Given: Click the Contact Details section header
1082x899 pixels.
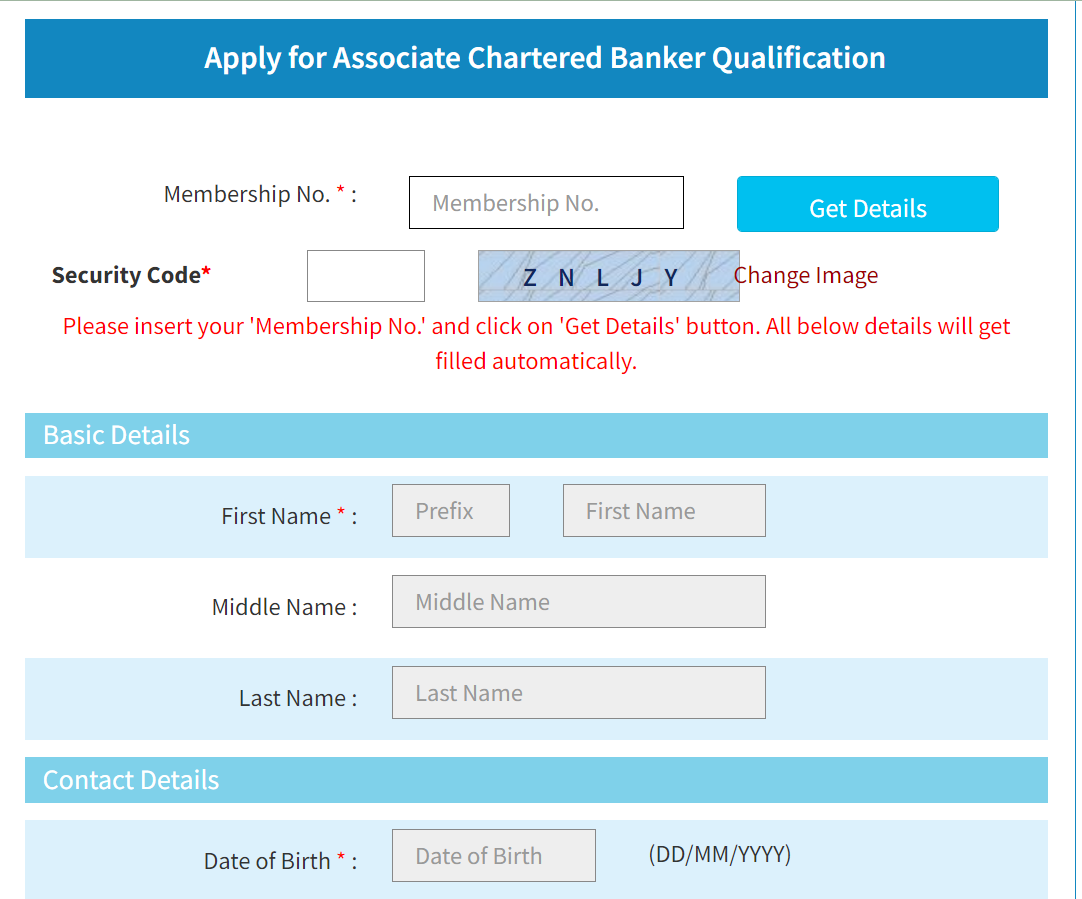Looking at the screenshot, I should pyautogui.click(x=536, y=780).
